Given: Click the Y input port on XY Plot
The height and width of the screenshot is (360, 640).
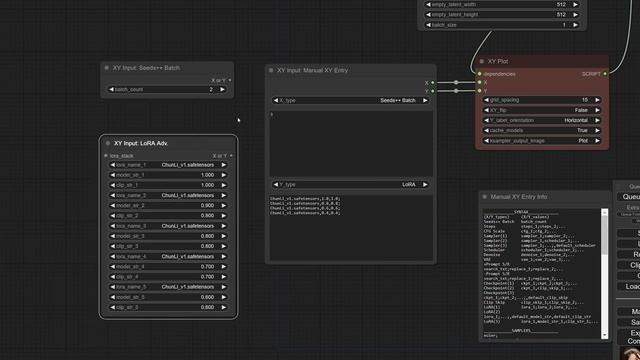Looking at the screenshot, I should point(480,91).
